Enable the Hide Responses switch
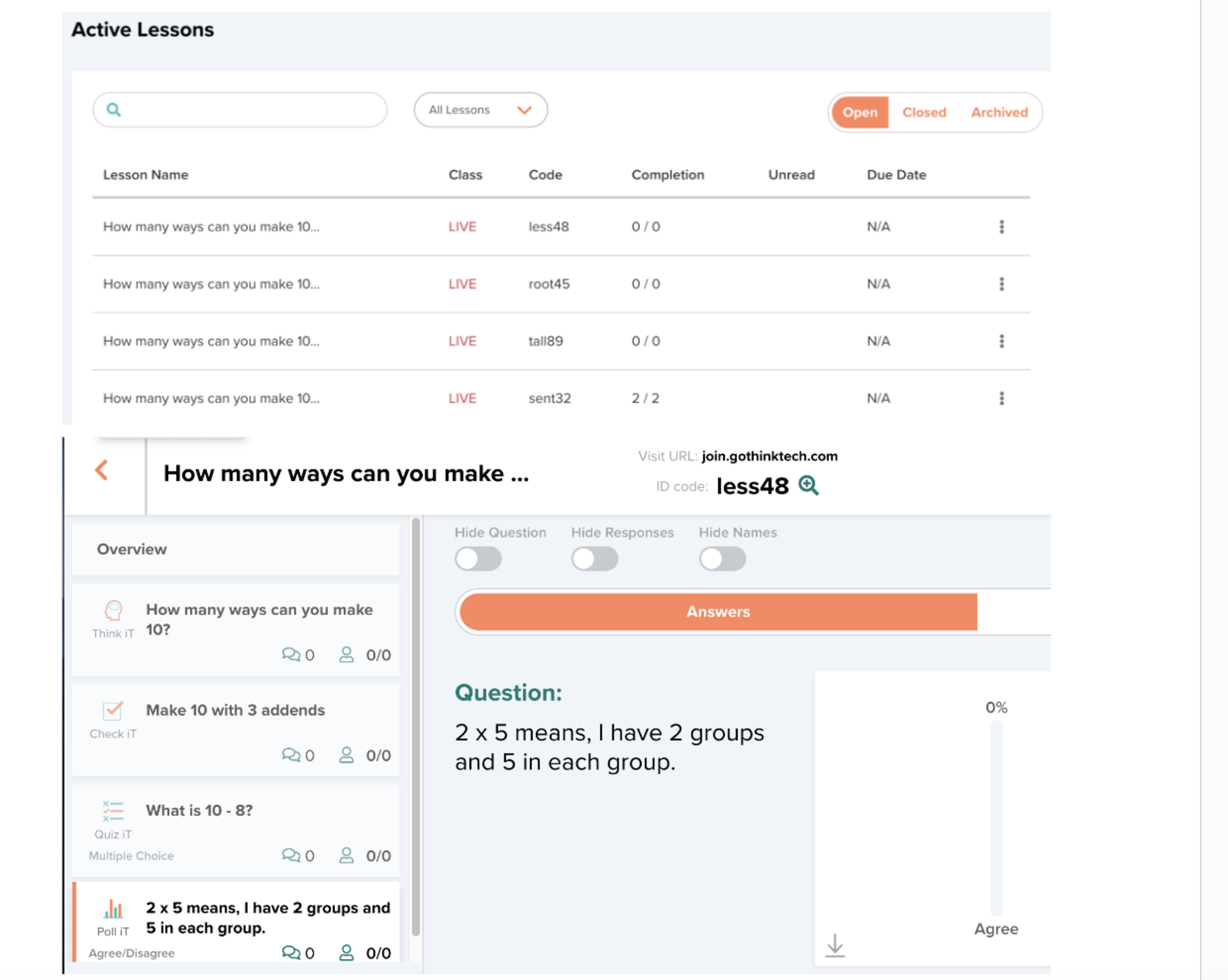The width and height of the screenshot is (1228, 980). (594, 559)
